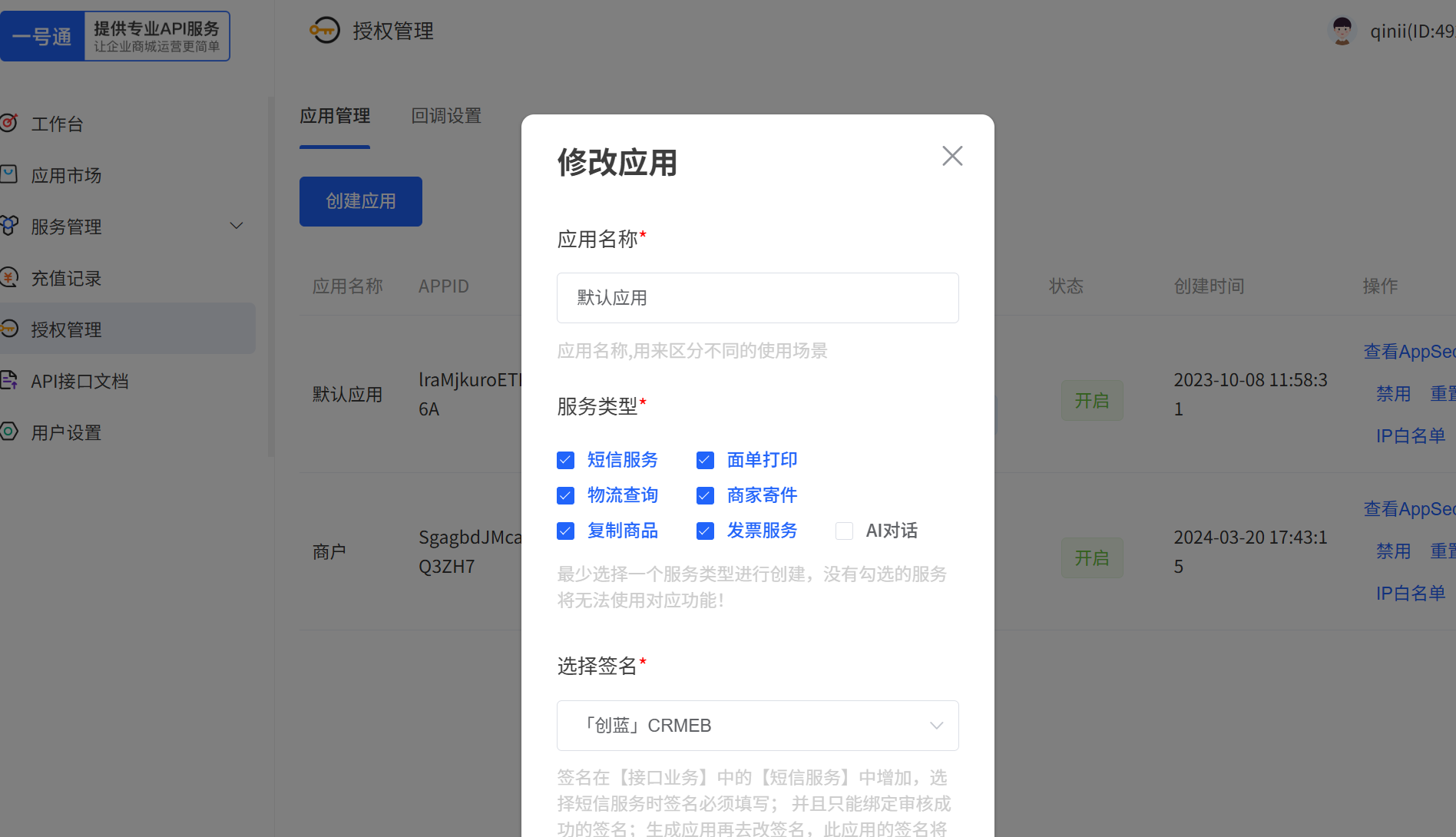This screenshot has width=1456, height=837.
Task: Uncheck the 商家寄件 checkbox
Action: point(705,495)
